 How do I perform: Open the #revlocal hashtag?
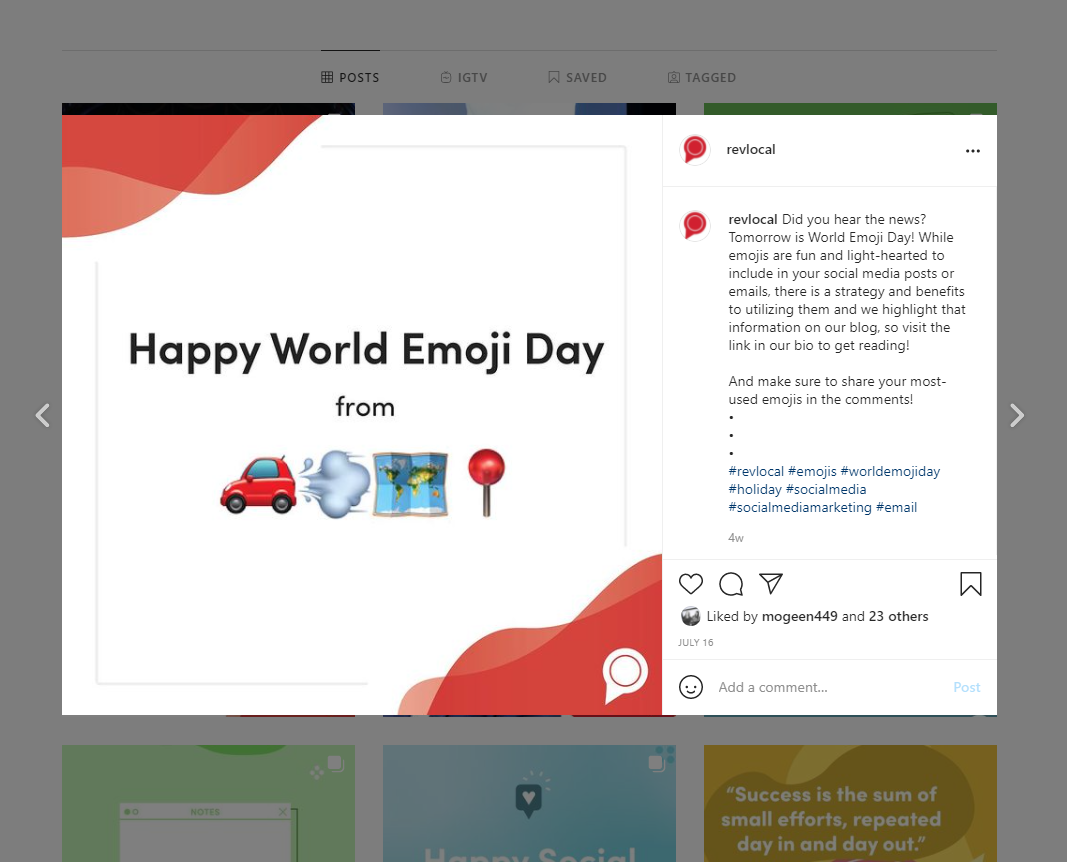[x=756, y=471]
